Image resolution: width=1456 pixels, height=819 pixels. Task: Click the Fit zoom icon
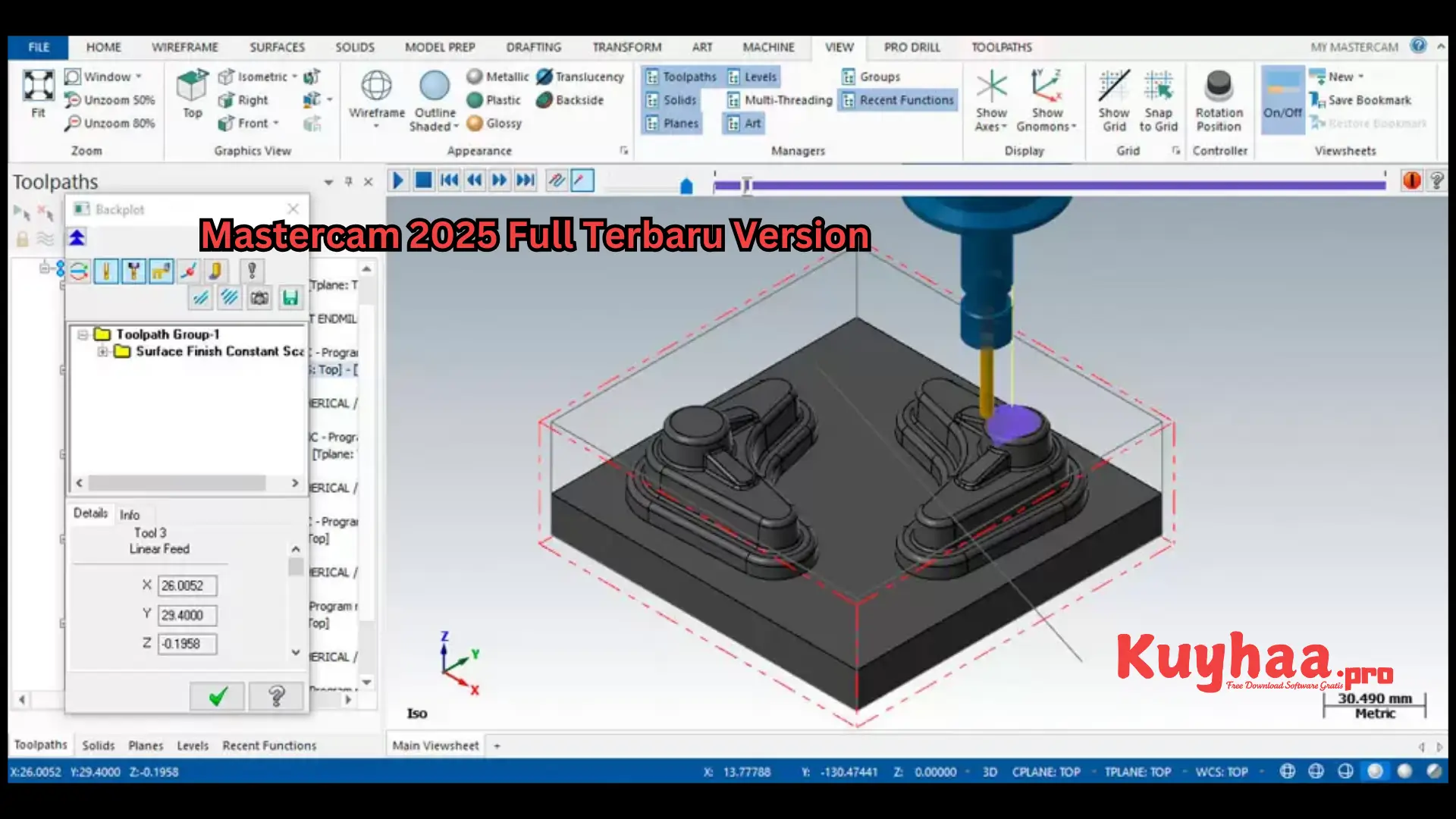click(38, 86)
